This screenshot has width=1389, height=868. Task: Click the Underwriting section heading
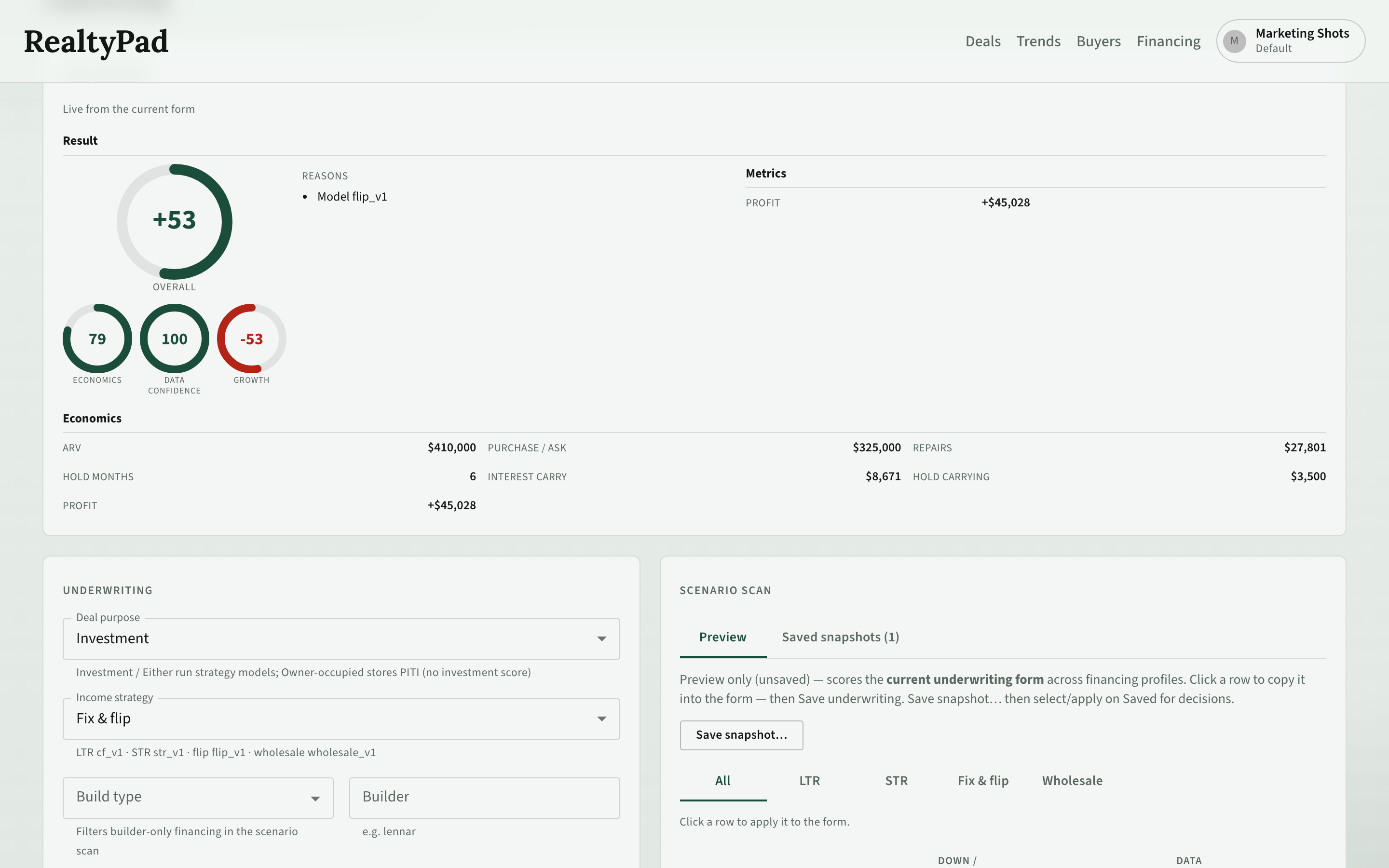click(108, 590)
